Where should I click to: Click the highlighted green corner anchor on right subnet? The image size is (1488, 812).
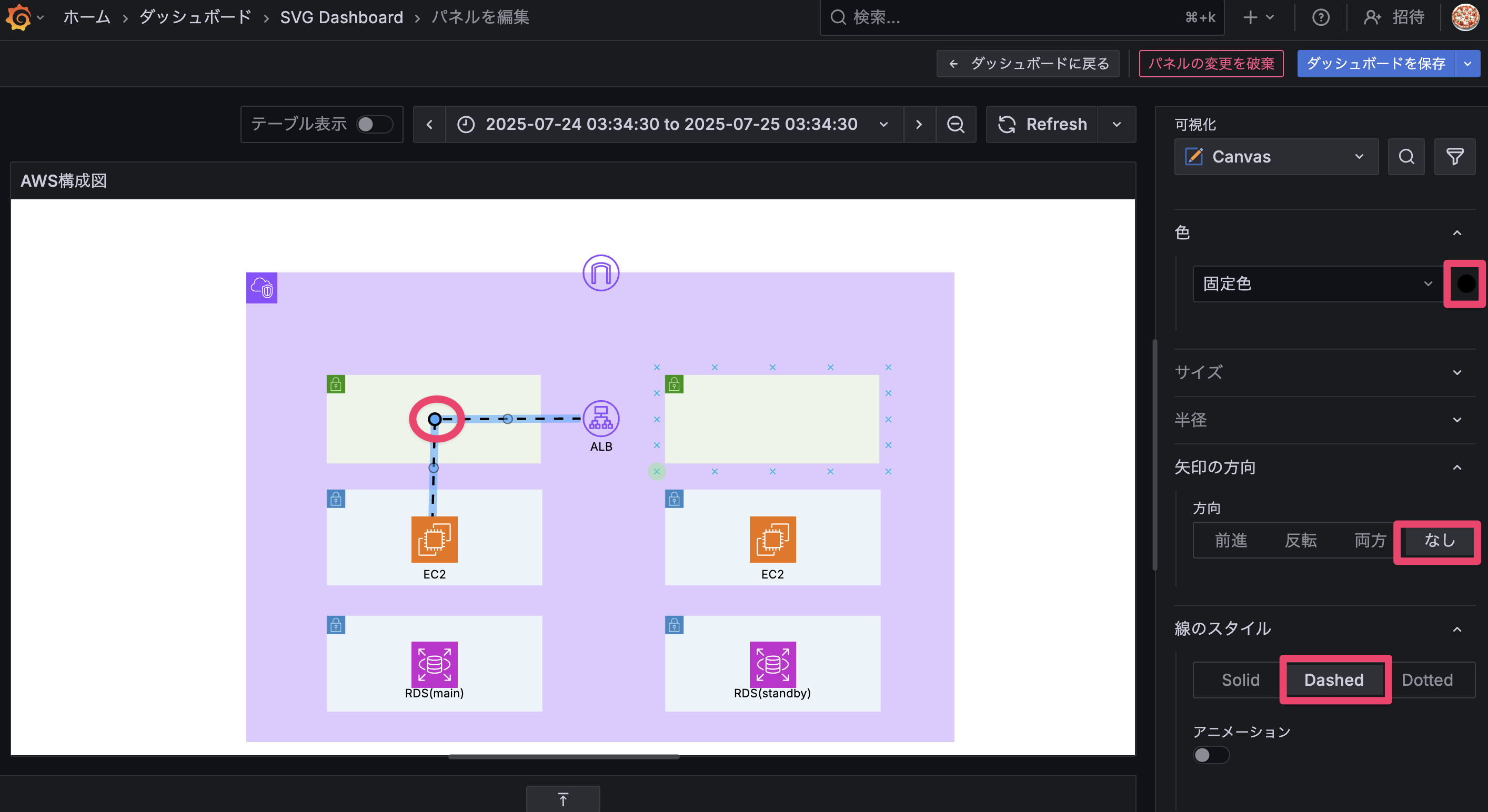click(657, 472)
